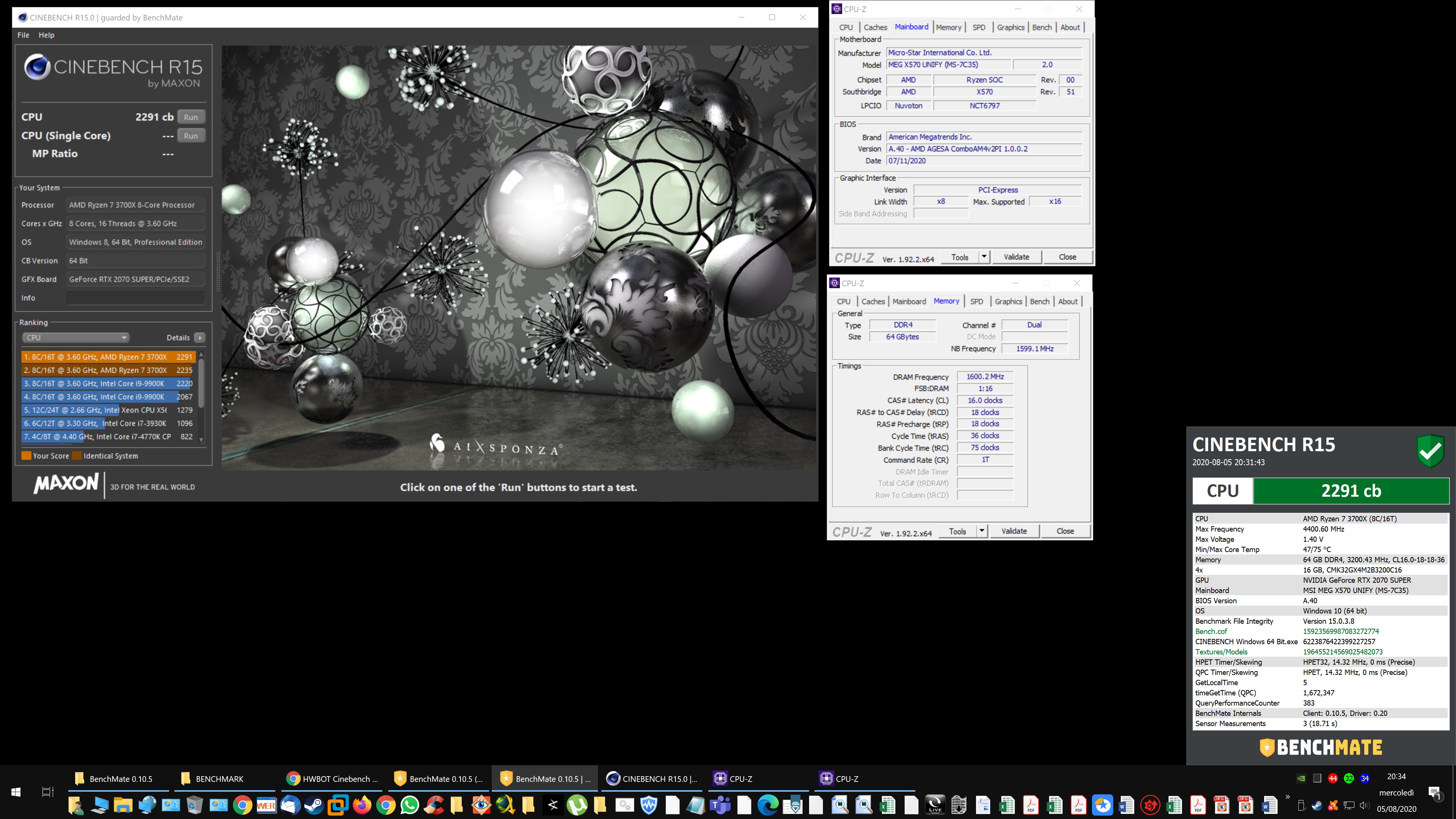Show more pinned taskbar icons chevron

click(x=1288, y=797)
